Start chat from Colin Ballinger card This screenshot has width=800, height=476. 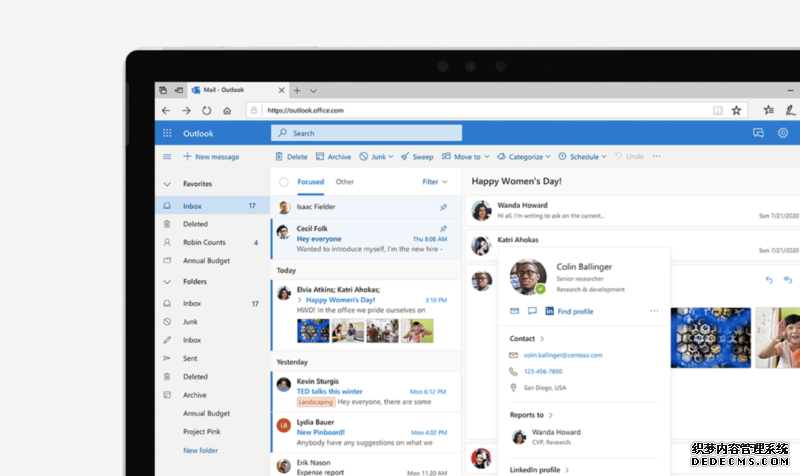532,311
